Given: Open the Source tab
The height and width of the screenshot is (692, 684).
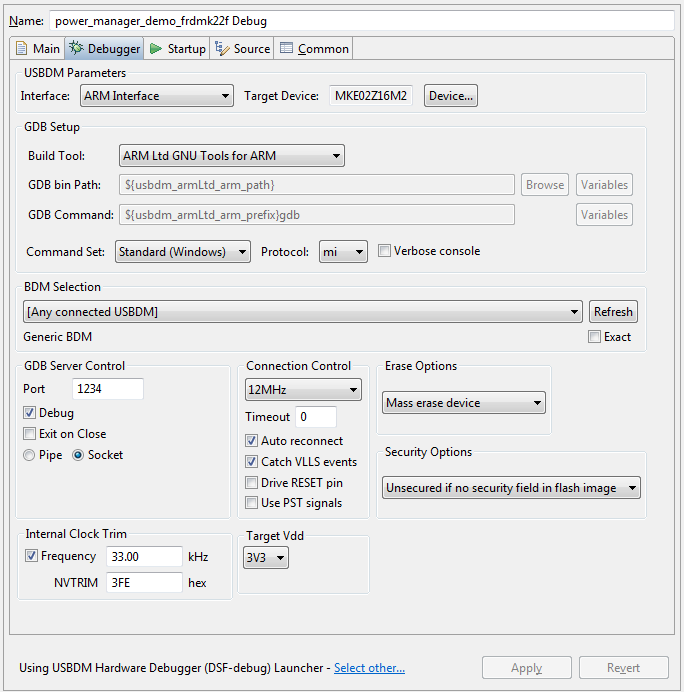Looking at the screenshot, I should (243, 49).
